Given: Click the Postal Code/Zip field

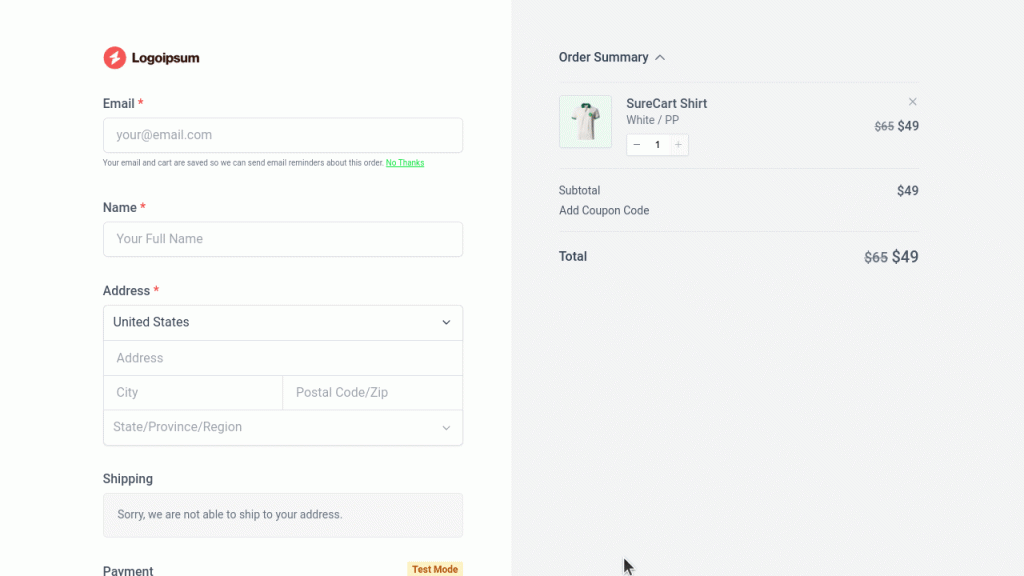Looking at the screenshot, I should pyautogui.click(x=372, y=392).
